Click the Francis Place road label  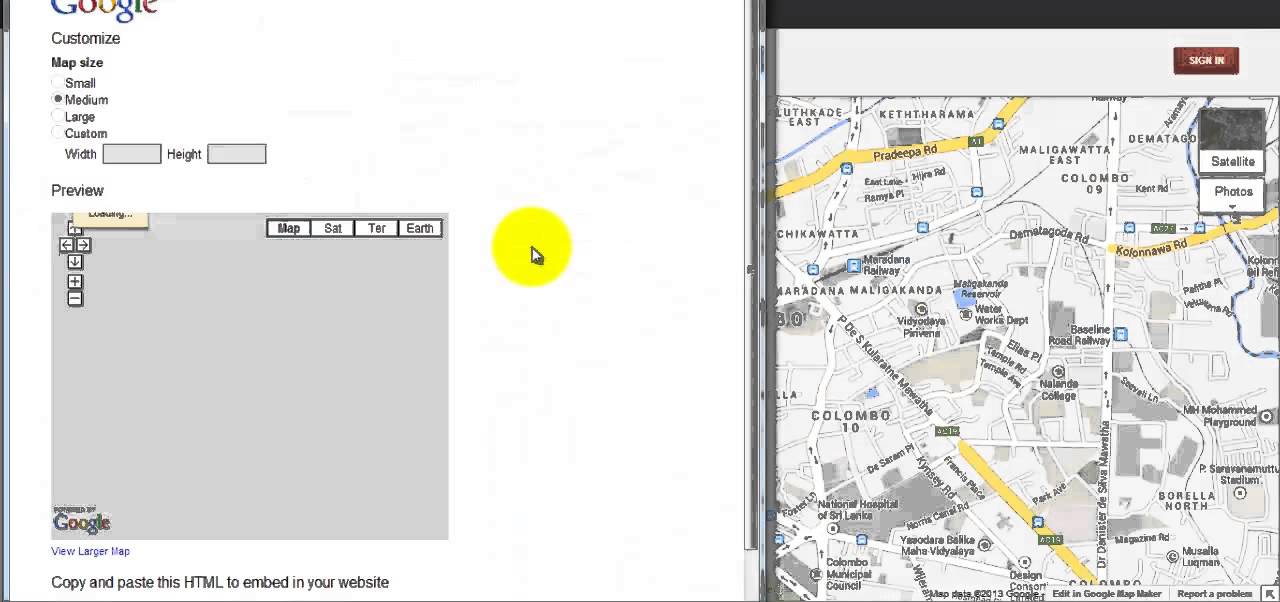click(963, 478)
